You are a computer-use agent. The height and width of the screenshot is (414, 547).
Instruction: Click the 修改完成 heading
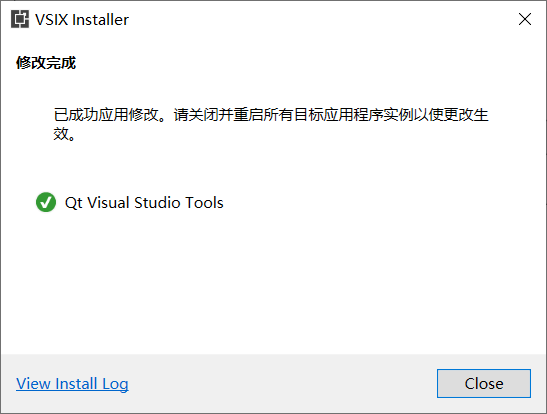46,63
